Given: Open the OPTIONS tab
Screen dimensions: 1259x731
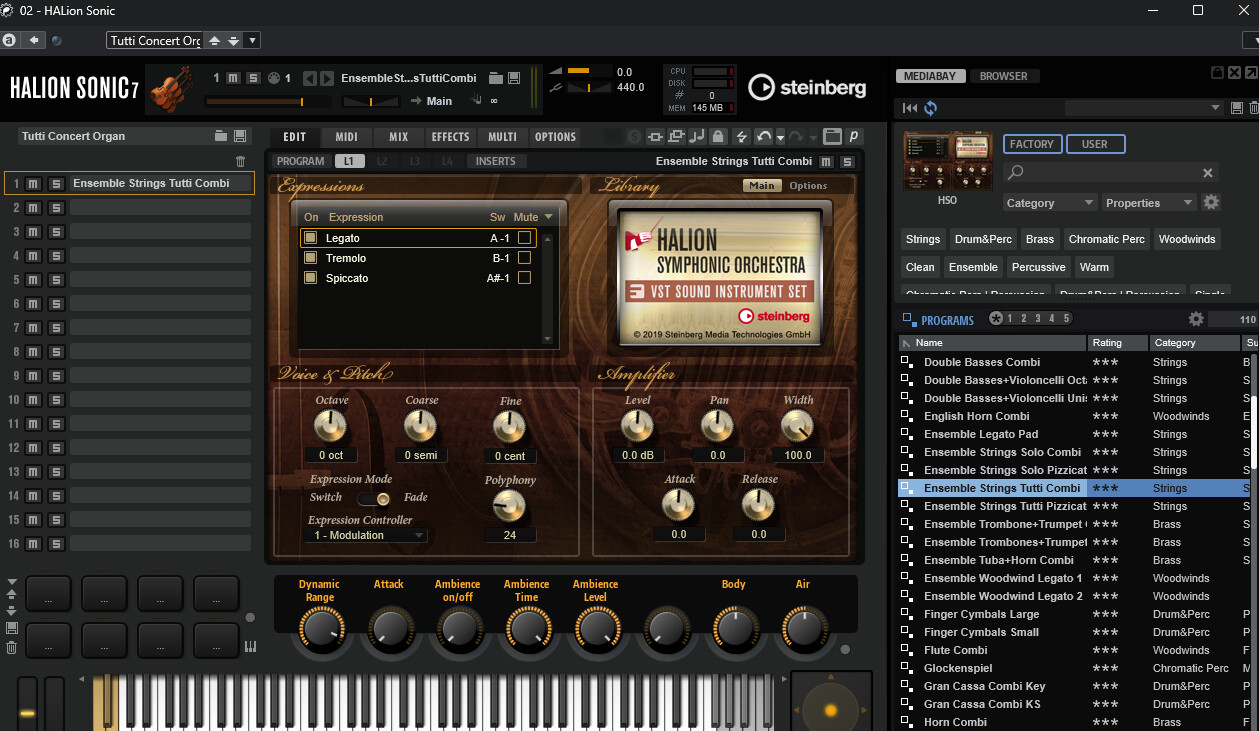Looking at the screenshot, I should tap(555, 137).
